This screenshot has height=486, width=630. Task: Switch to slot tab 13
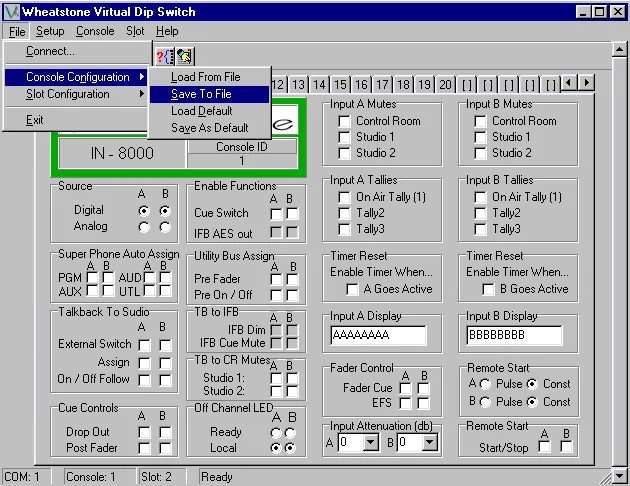tap(299, 85)
